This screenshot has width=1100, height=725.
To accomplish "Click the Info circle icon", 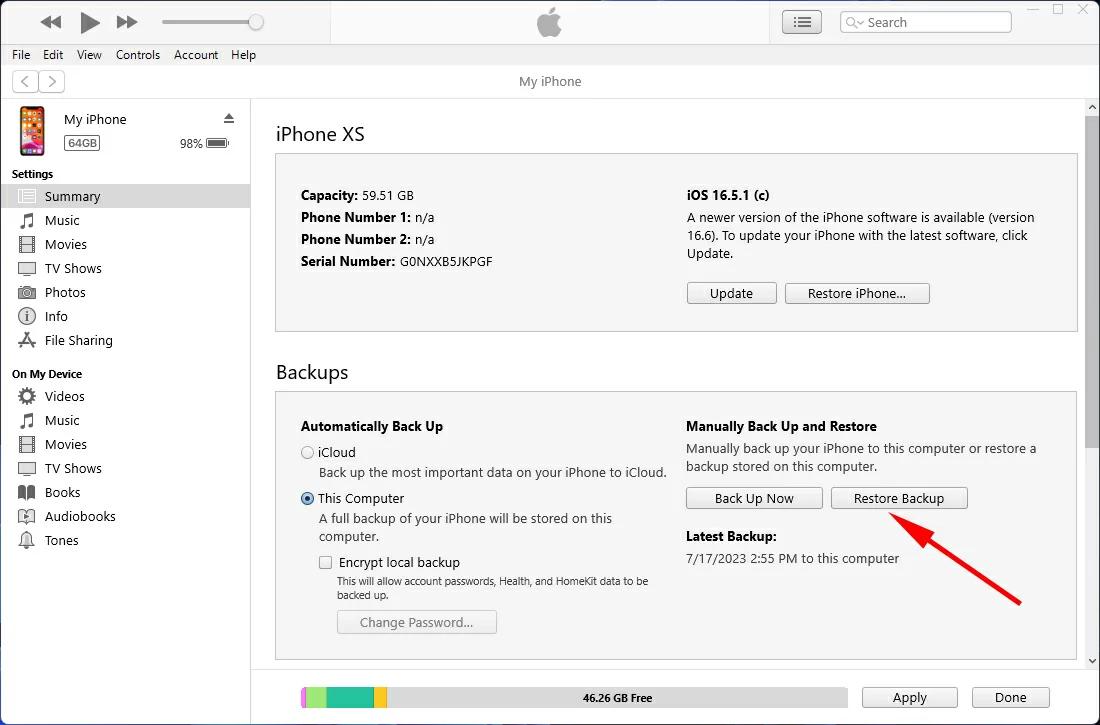I will pyautogui.click(x=27, y=317).
